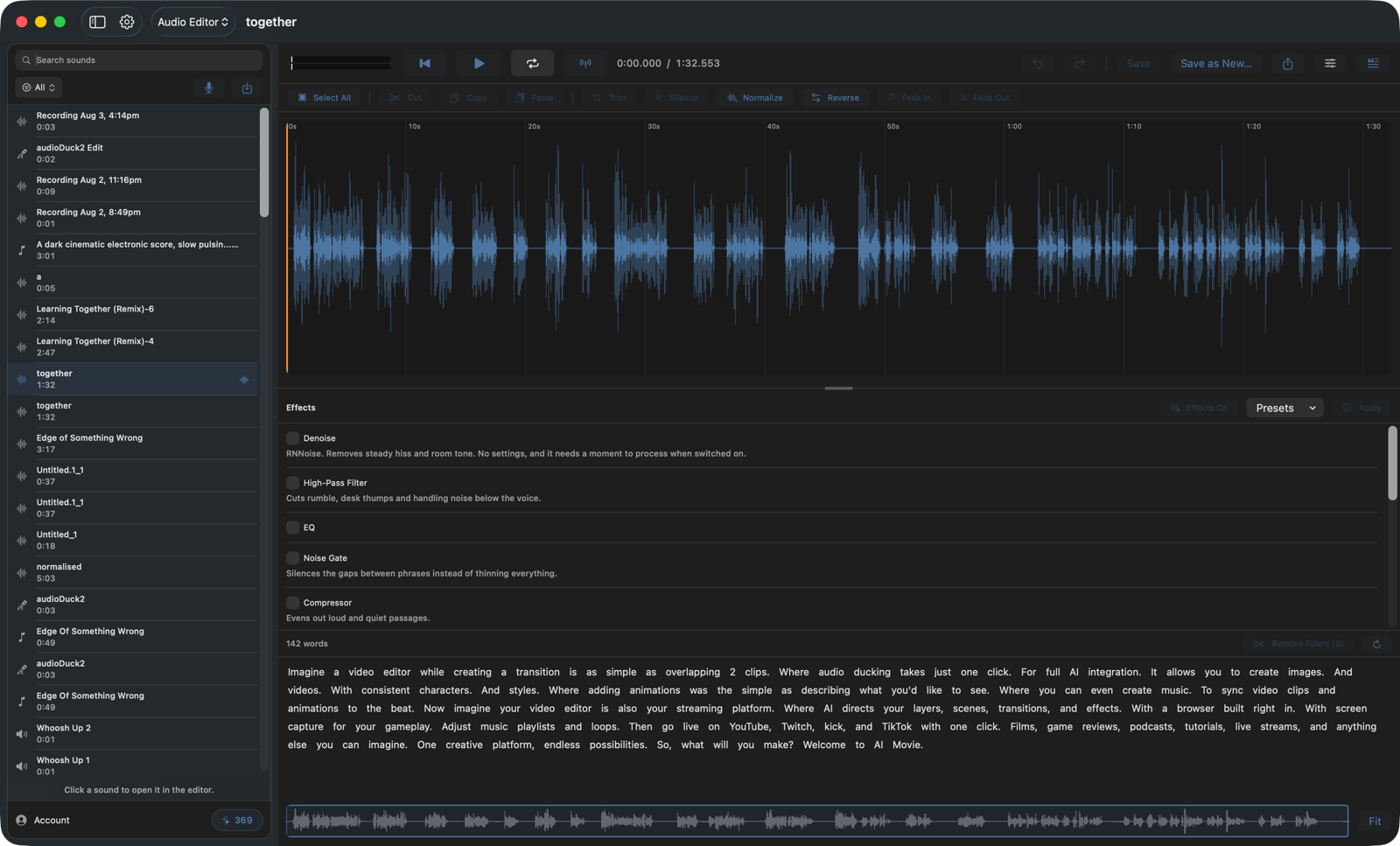Viewport: 1400px width, 846px height.
Task: Open Recording Aug 2, 11:16pm
Action: coord(133,185)
